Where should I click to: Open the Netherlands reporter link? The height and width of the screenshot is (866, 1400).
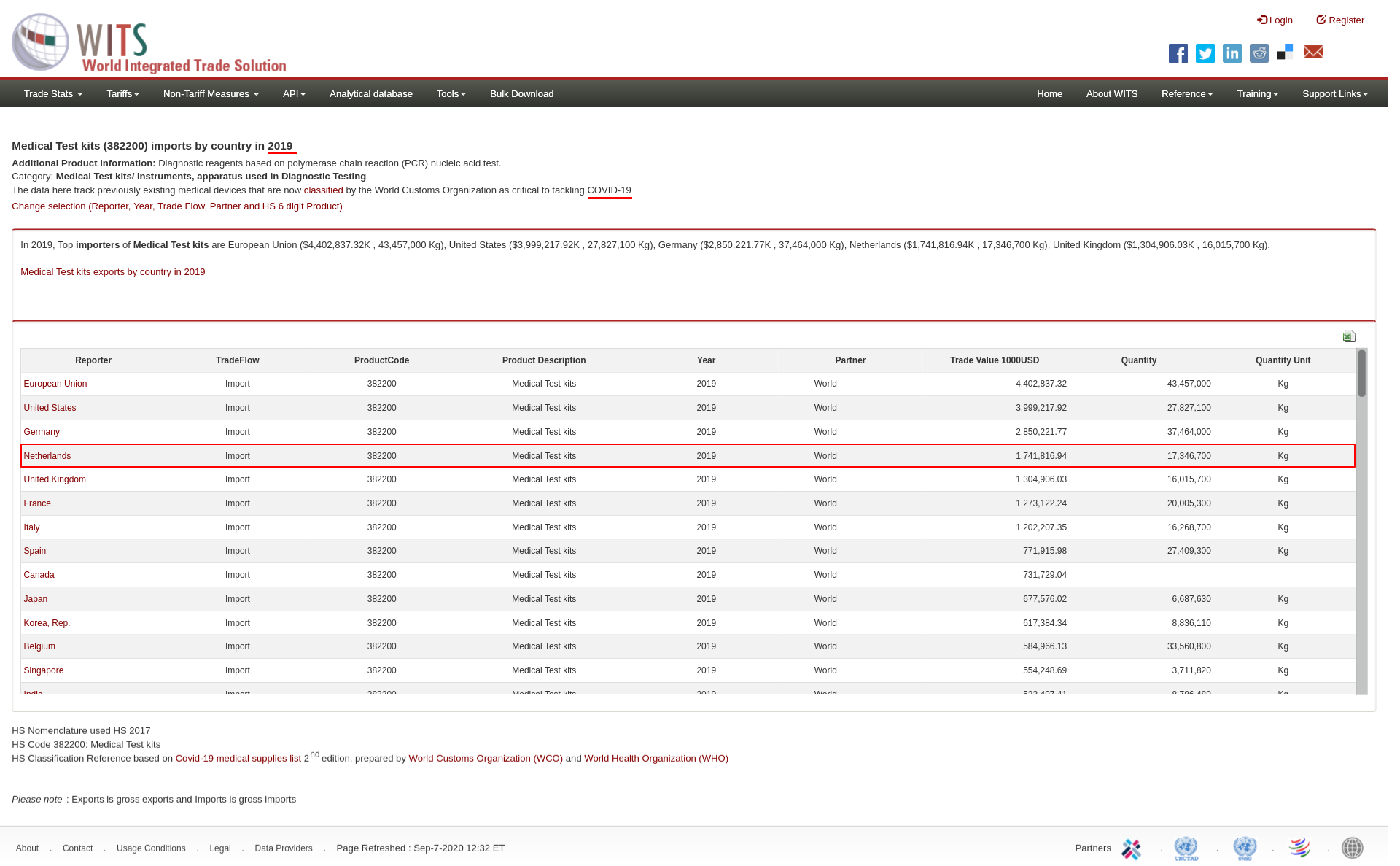click(x=47, y=456)
